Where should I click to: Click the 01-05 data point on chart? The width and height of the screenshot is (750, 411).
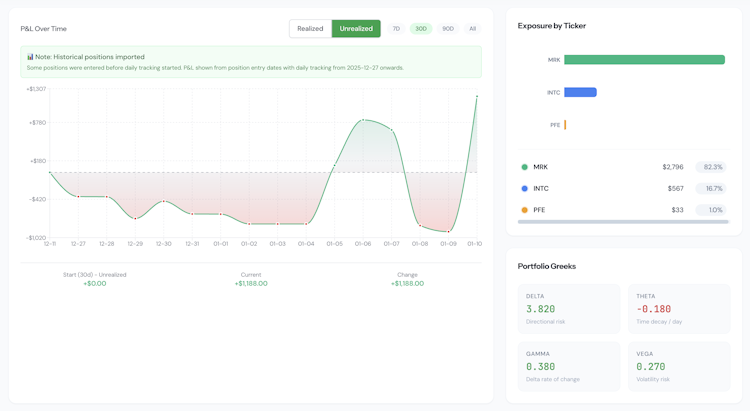pos(334,166)
